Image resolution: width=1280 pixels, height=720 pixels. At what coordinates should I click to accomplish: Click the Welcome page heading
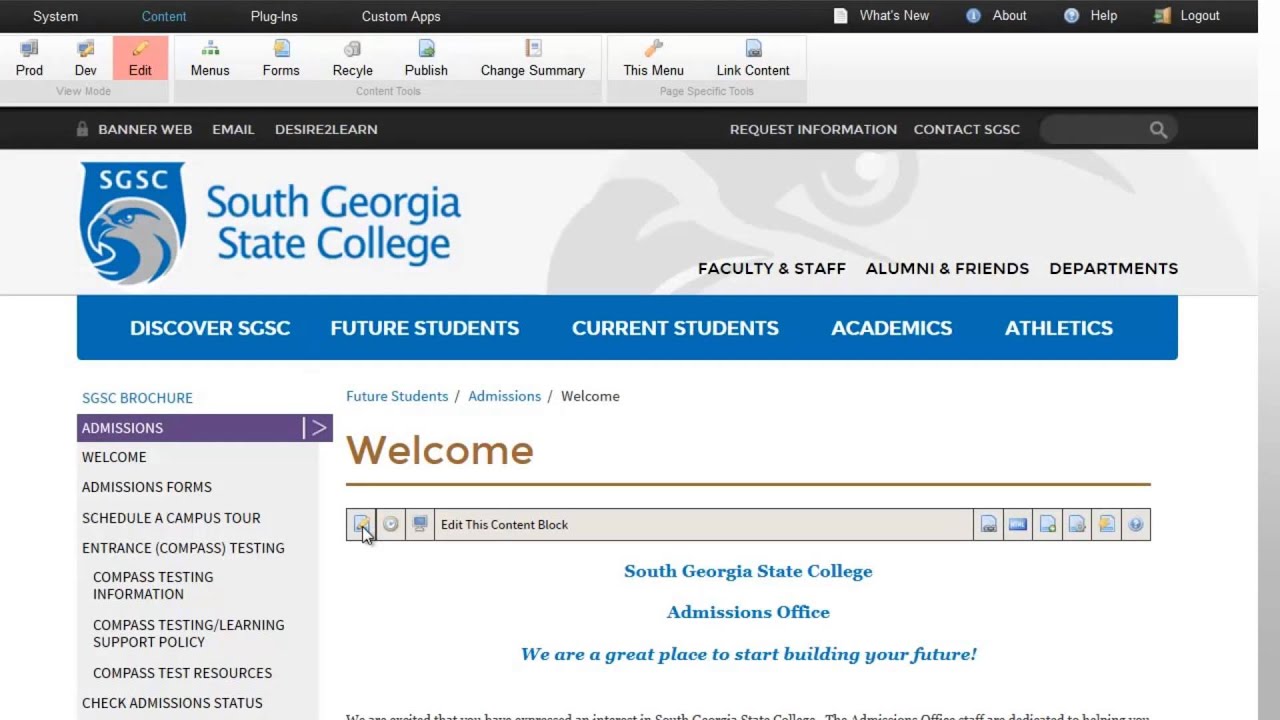tap(440, 451)
